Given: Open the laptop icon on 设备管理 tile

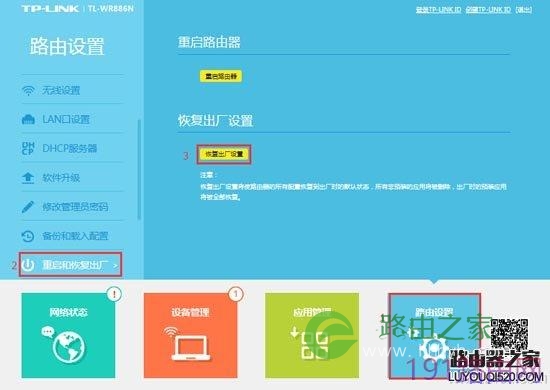Looking at the screenshot, I should tap(190, 348).
